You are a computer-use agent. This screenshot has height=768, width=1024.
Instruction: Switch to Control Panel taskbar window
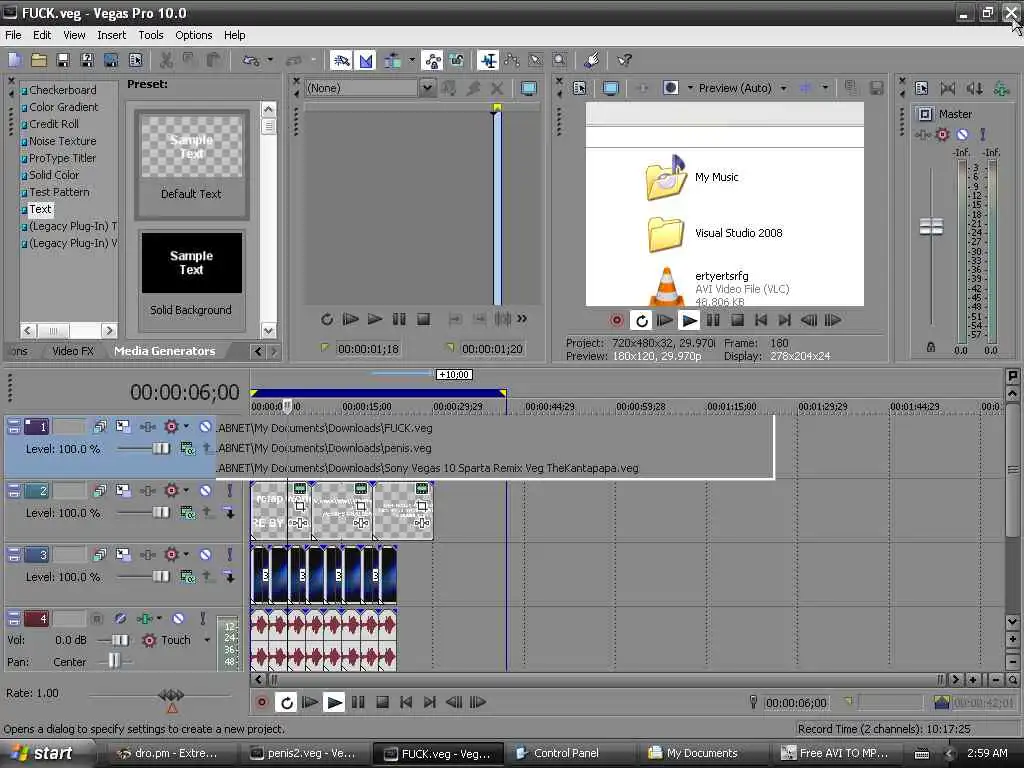[x=566, y=754]
